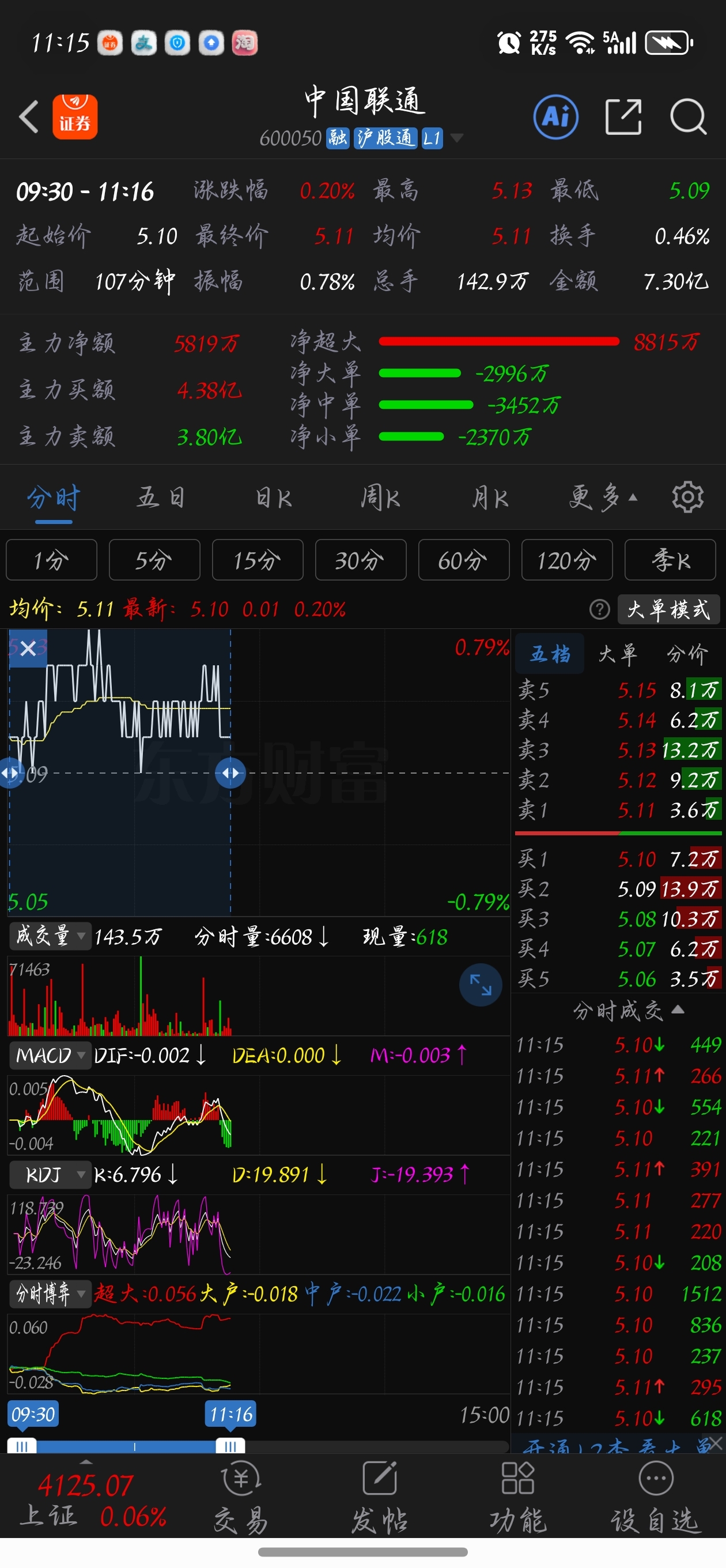The image size is (726, 1568).
Task: Tap the 沪股通 tag
Action: click(x=385, y=138)
